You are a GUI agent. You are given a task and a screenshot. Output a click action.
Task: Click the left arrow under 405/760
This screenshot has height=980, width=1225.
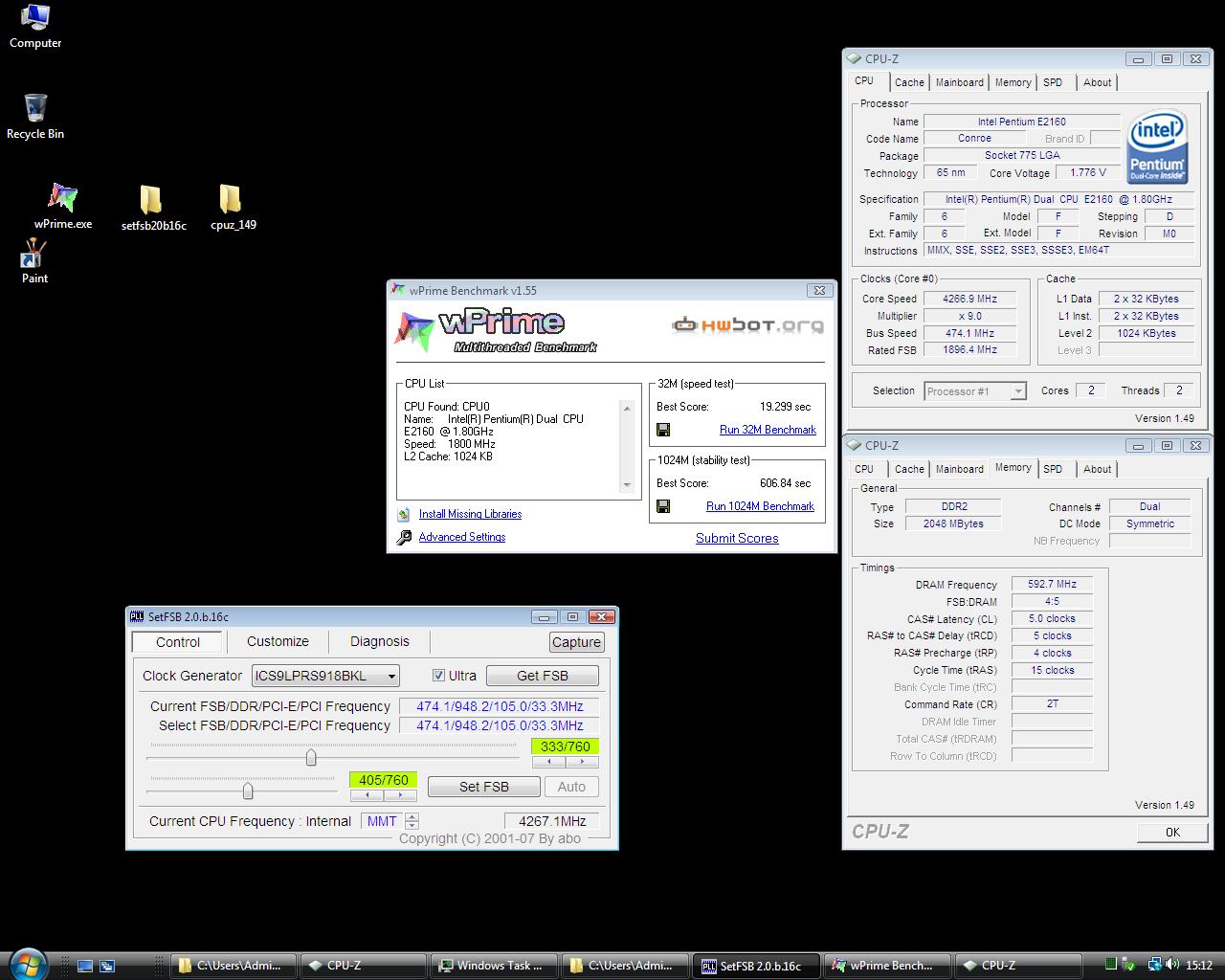[367, 795]
